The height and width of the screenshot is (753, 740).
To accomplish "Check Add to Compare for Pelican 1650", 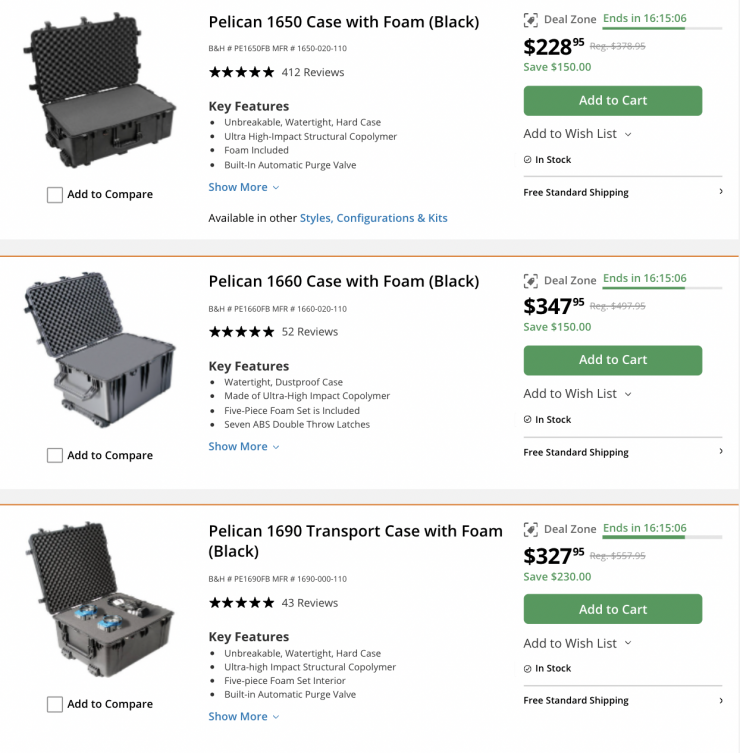I will [55, 195].
